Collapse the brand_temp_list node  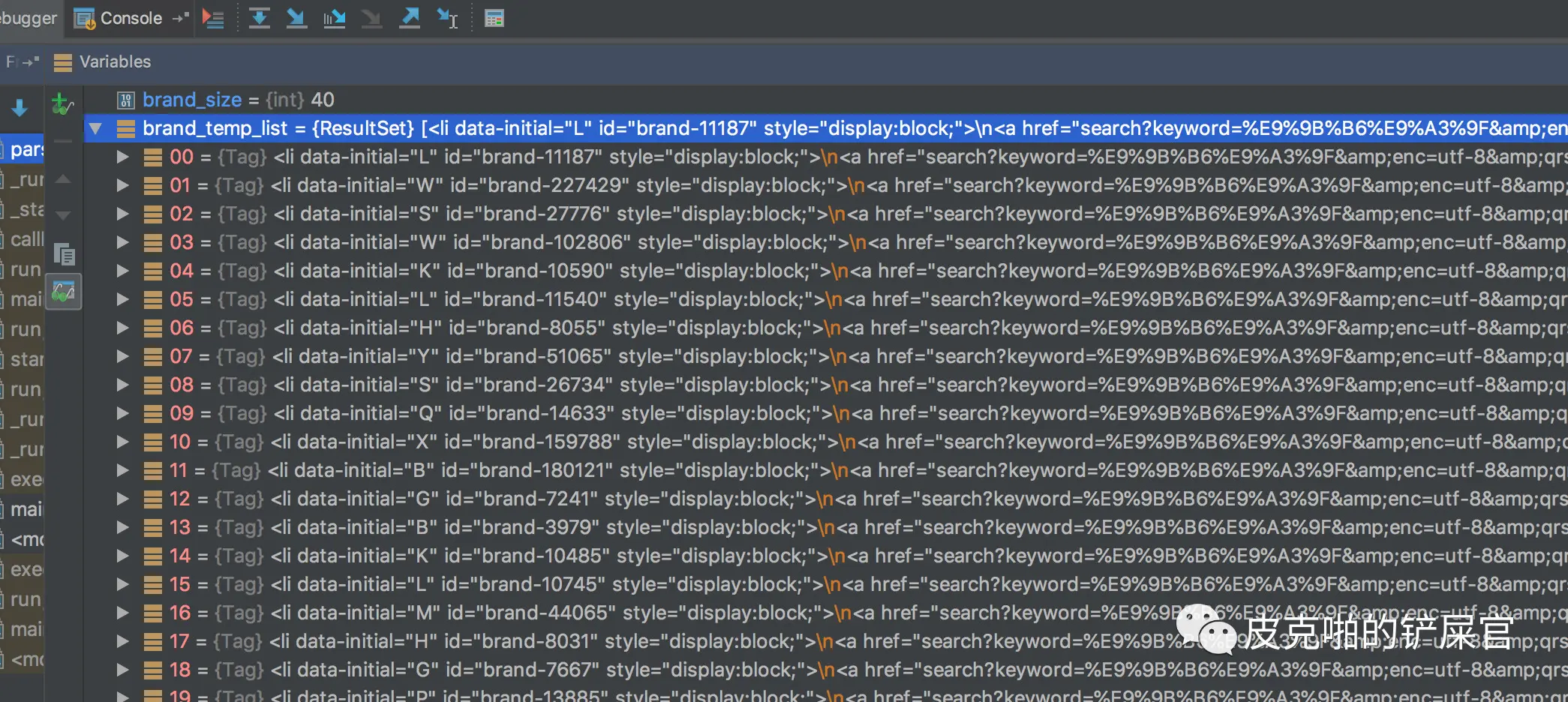point(95,128)
